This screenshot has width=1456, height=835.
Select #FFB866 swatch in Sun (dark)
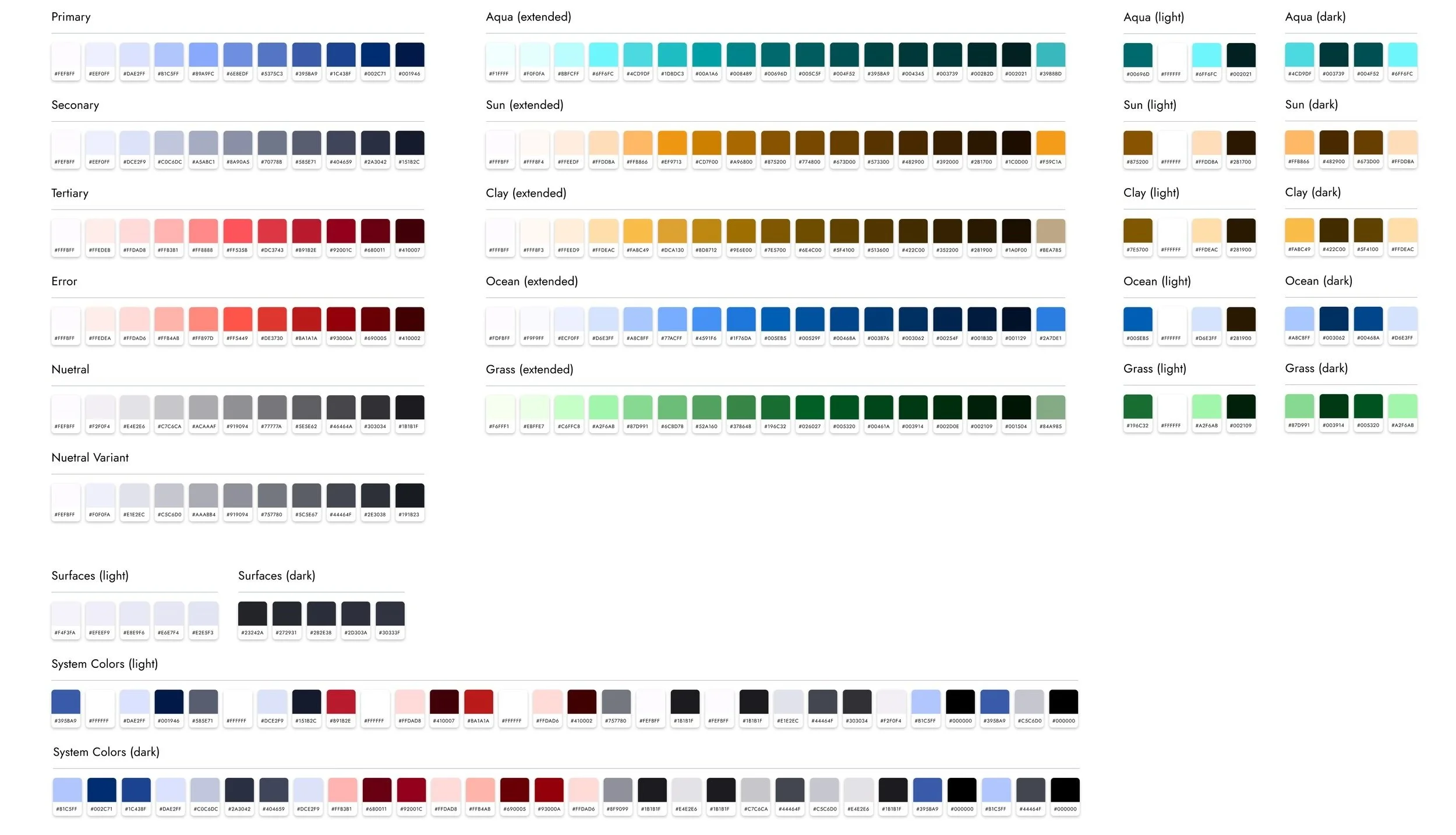click(x=1299, y=143)
